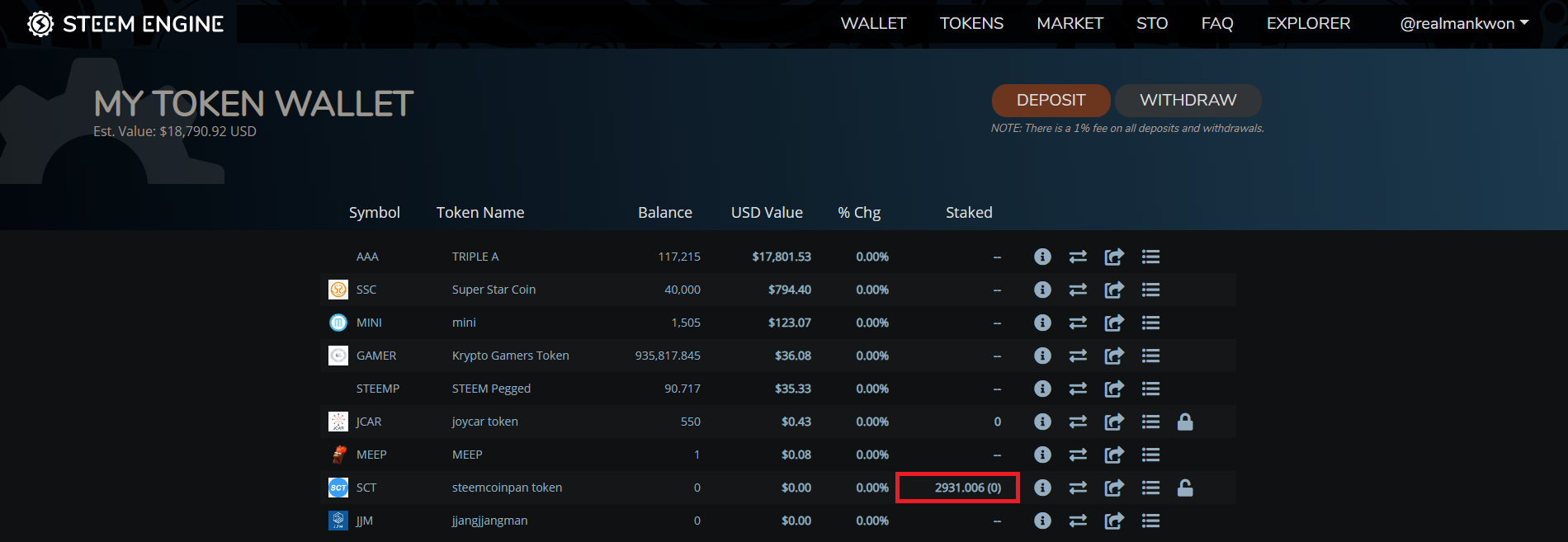
Task: View MEEP transaction history list
Action: point(1150,455)
